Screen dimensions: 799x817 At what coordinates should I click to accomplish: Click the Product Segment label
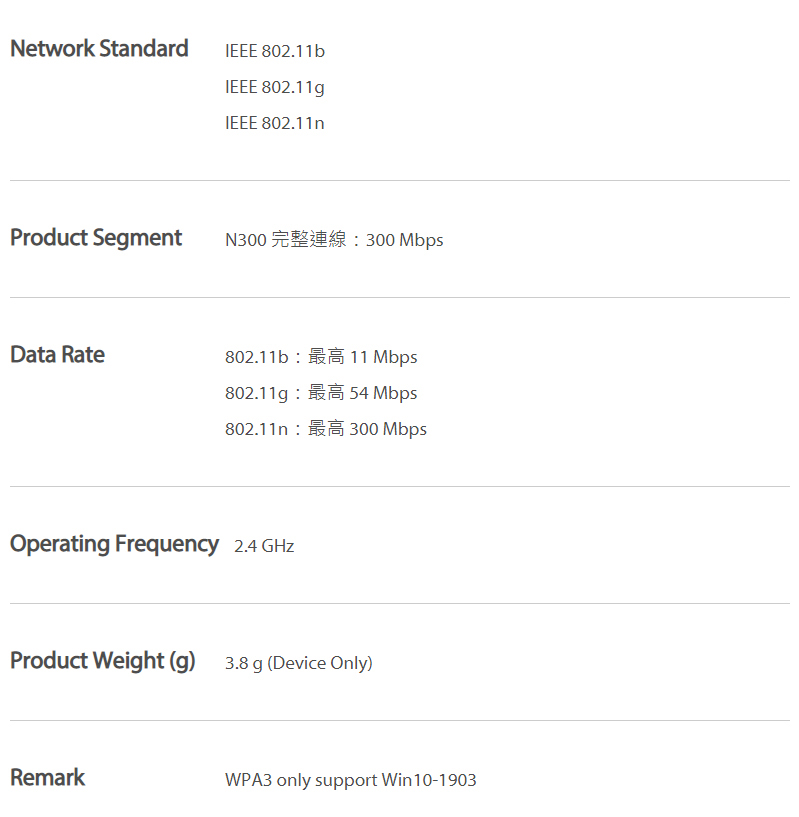pyautogui.click(x=96, y=238)
